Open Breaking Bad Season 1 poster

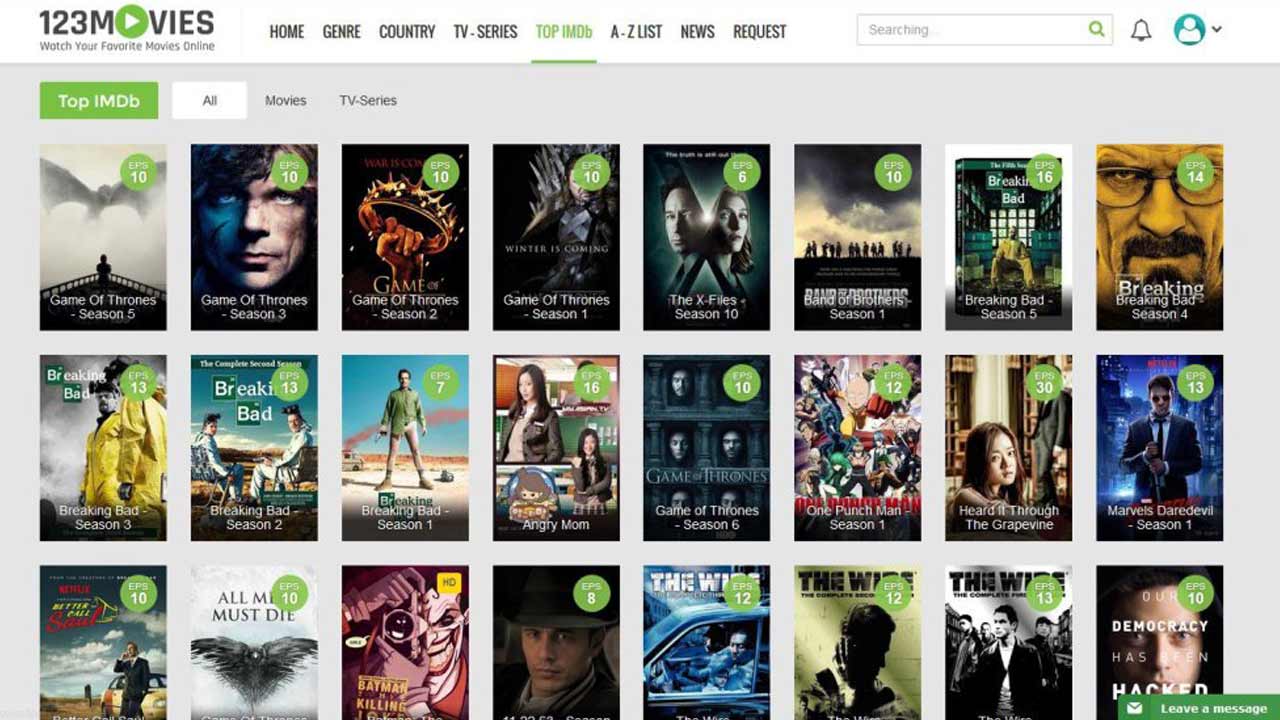pos(405,448)
